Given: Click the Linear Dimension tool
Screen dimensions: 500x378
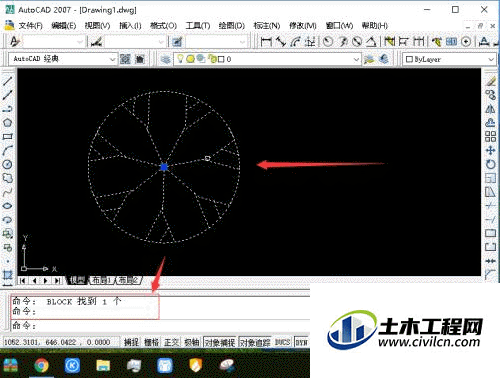Looking at the screenshot, I should click(266, 42).
